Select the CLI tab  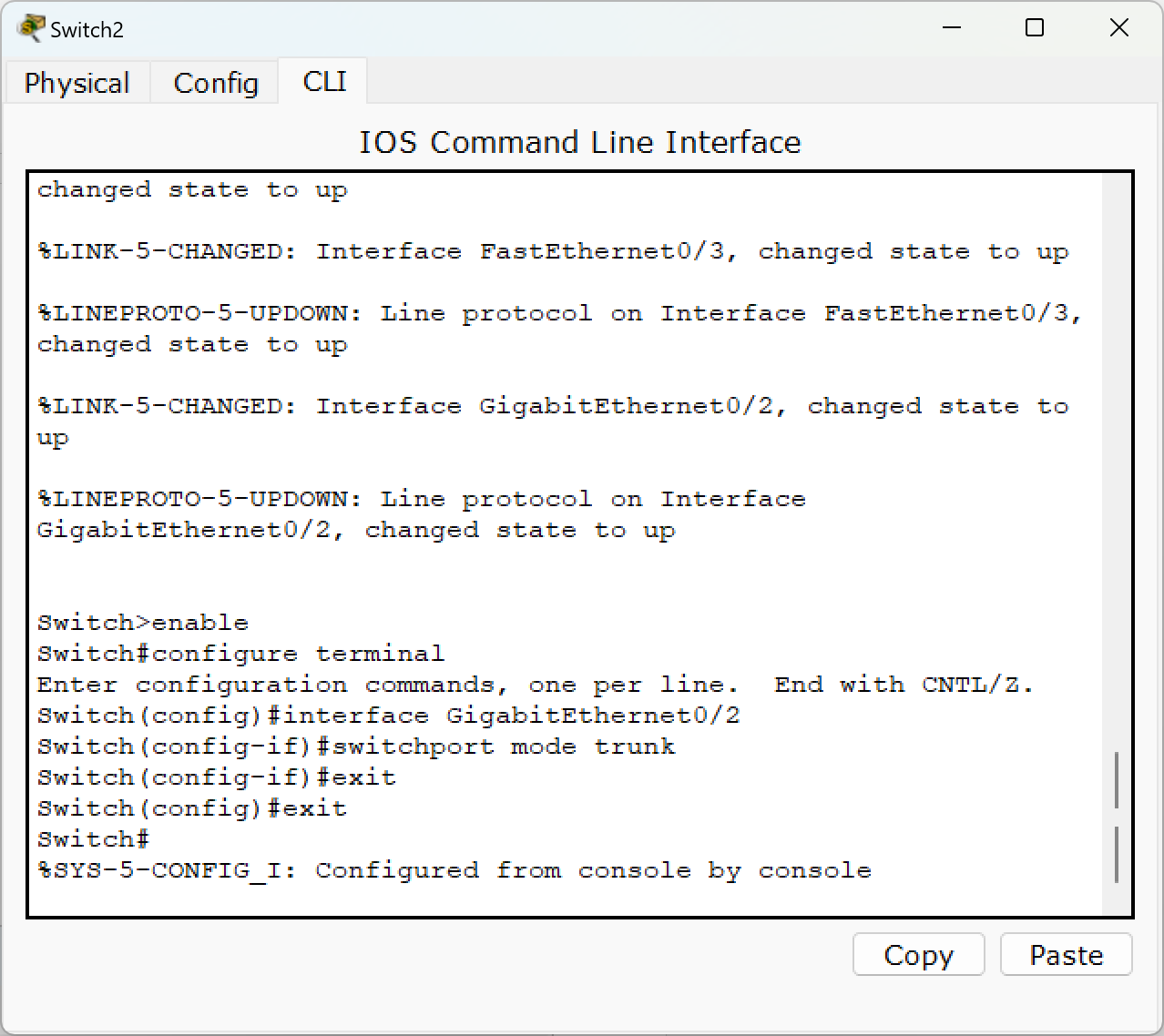click(x=324, y=81)
